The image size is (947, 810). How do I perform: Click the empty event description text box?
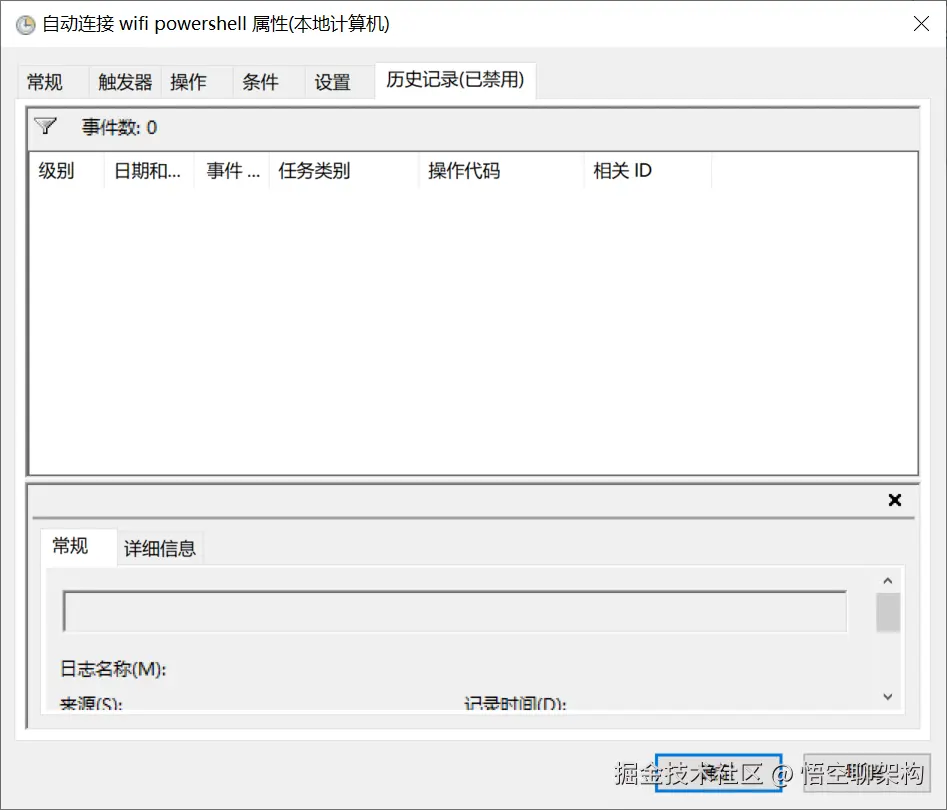(x=455, y=610)
